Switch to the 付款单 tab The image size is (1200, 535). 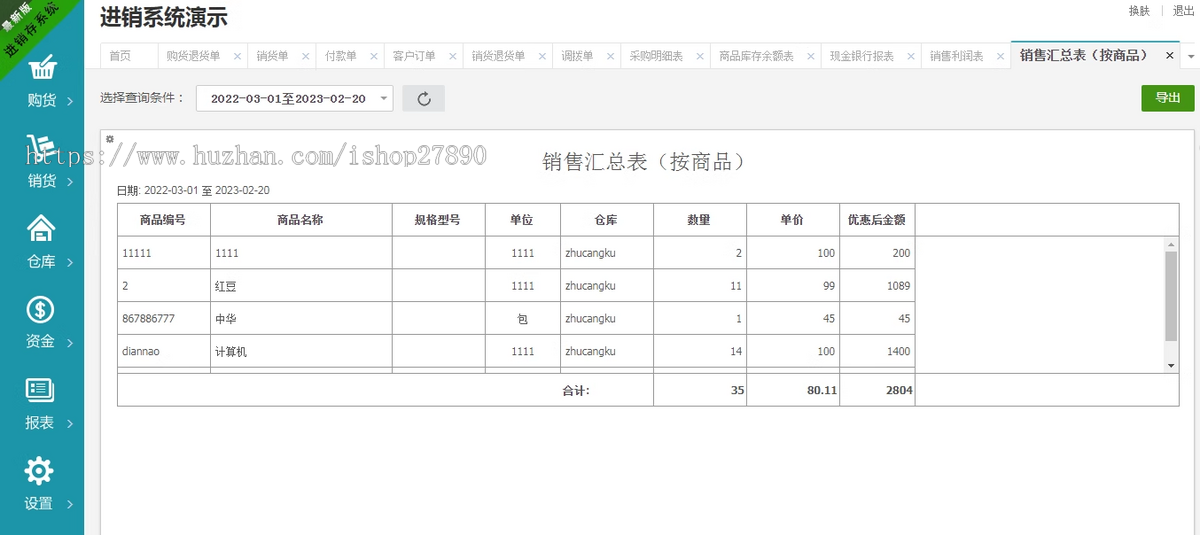[341, 56]
